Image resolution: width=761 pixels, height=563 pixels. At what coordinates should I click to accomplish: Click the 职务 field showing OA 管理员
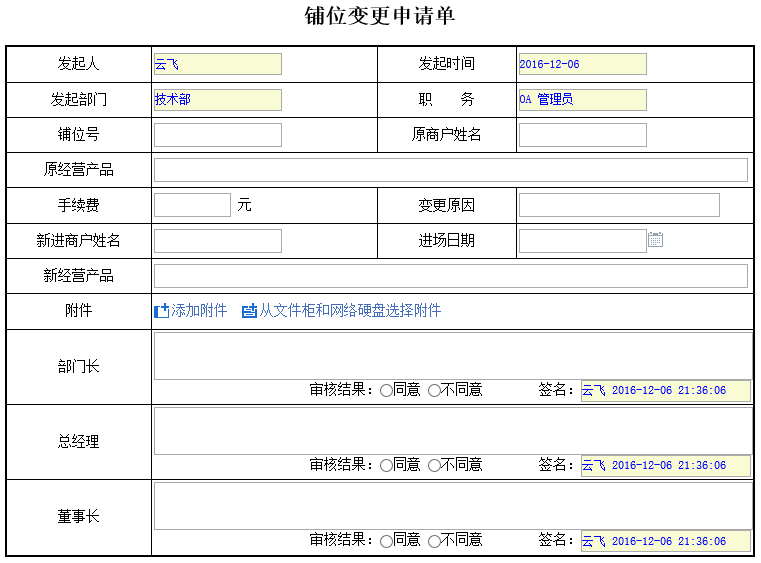583,99
